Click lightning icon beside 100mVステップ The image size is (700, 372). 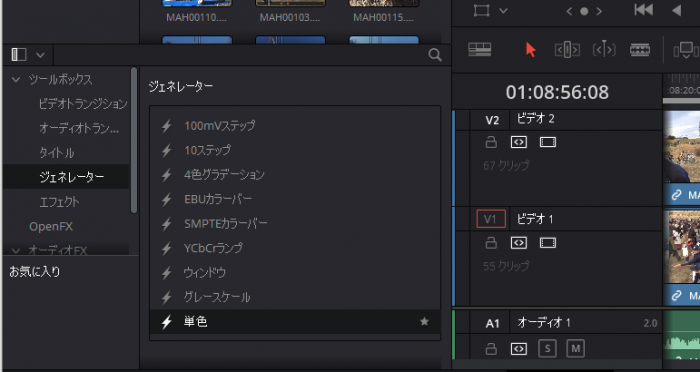[167, 126]
